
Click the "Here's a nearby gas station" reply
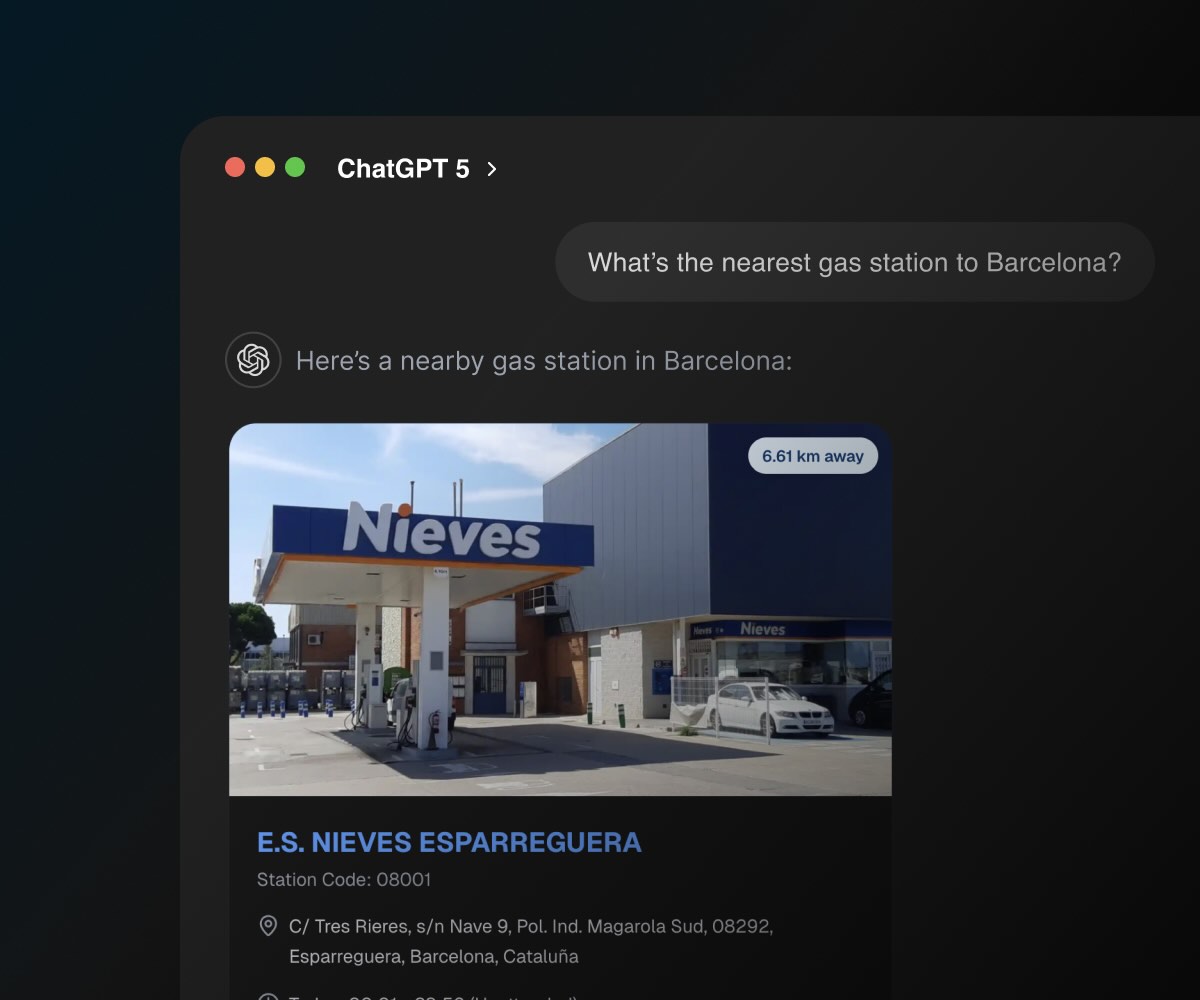(x=543, y=361)
